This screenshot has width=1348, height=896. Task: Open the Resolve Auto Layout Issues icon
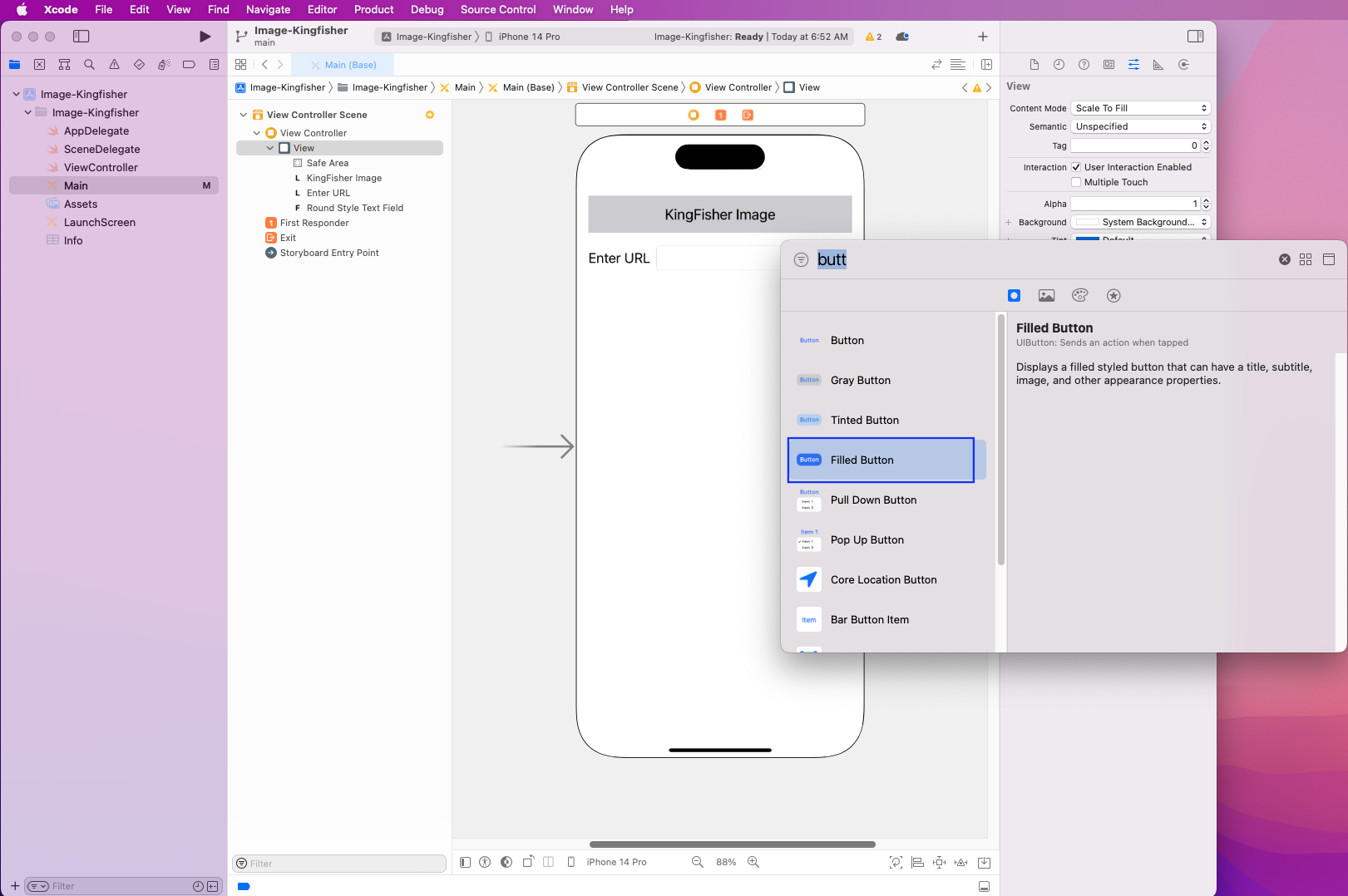pyautogui.click(x=960, y=863)
